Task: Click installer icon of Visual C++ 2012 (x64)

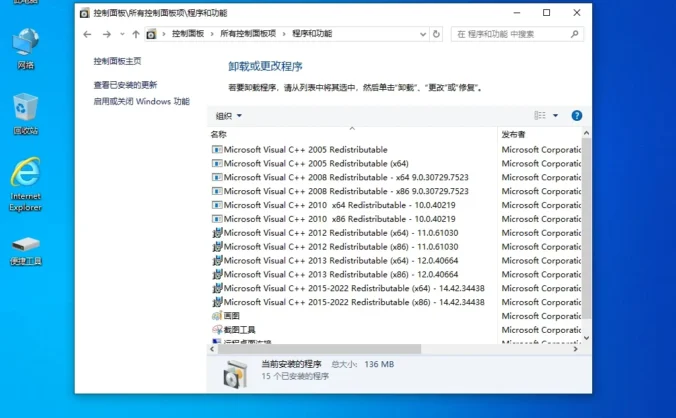Action: pyautogui.click(x=217, y=233)
